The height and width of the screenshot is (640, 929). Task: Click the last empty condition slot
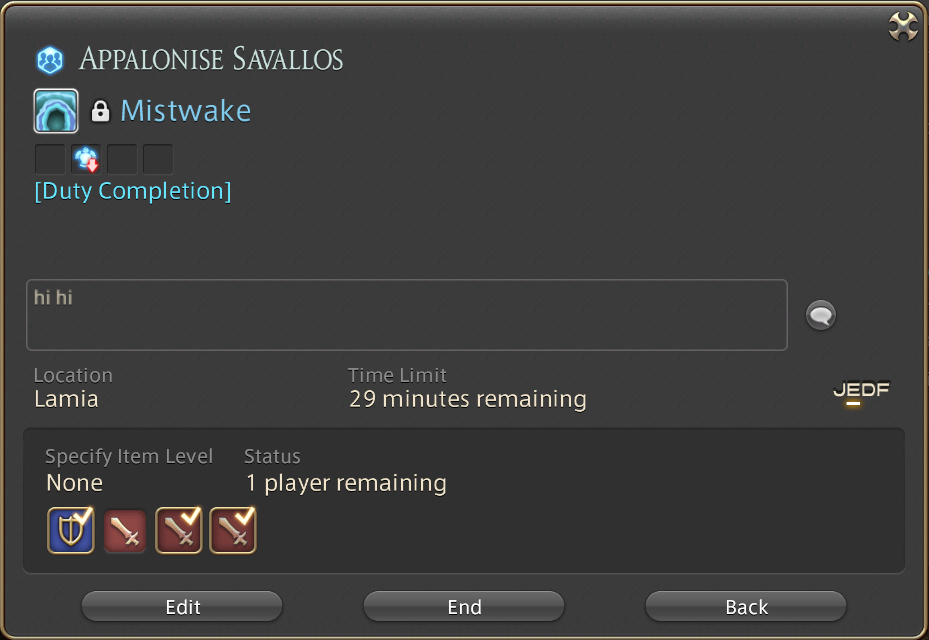pyautogui.click(x=158, y=159)
